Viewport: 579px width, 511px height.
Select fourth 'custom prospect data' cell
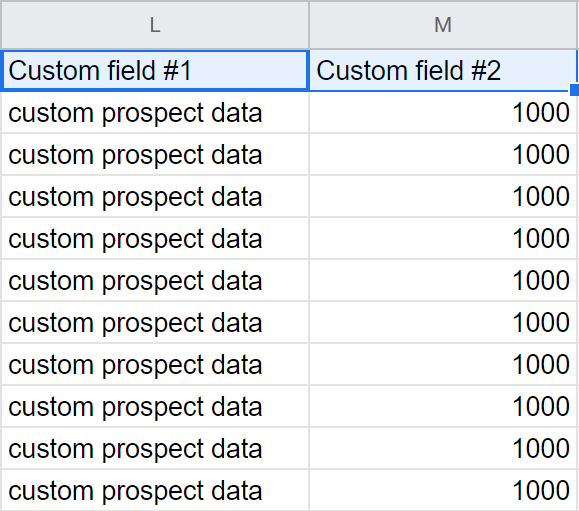tap(155, 239)
